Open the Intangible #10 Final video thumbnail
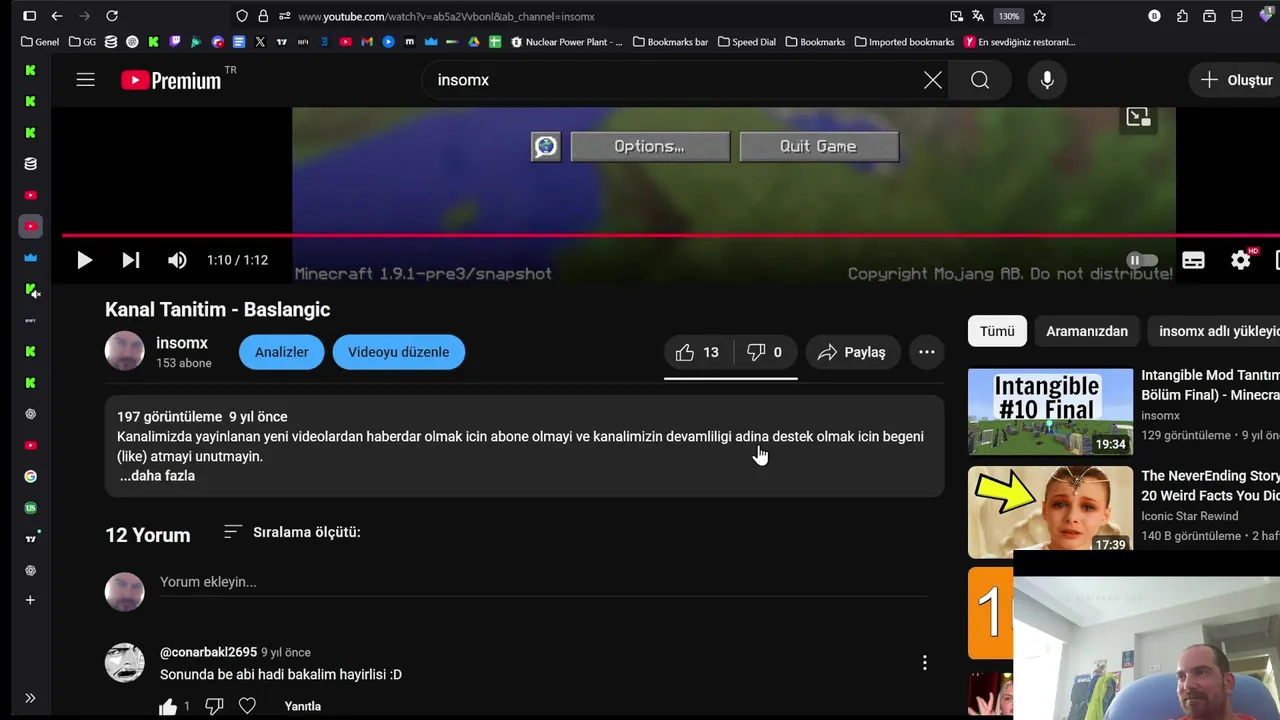The width and height of the screenshot is (1280, 720). coord(1050,412)
